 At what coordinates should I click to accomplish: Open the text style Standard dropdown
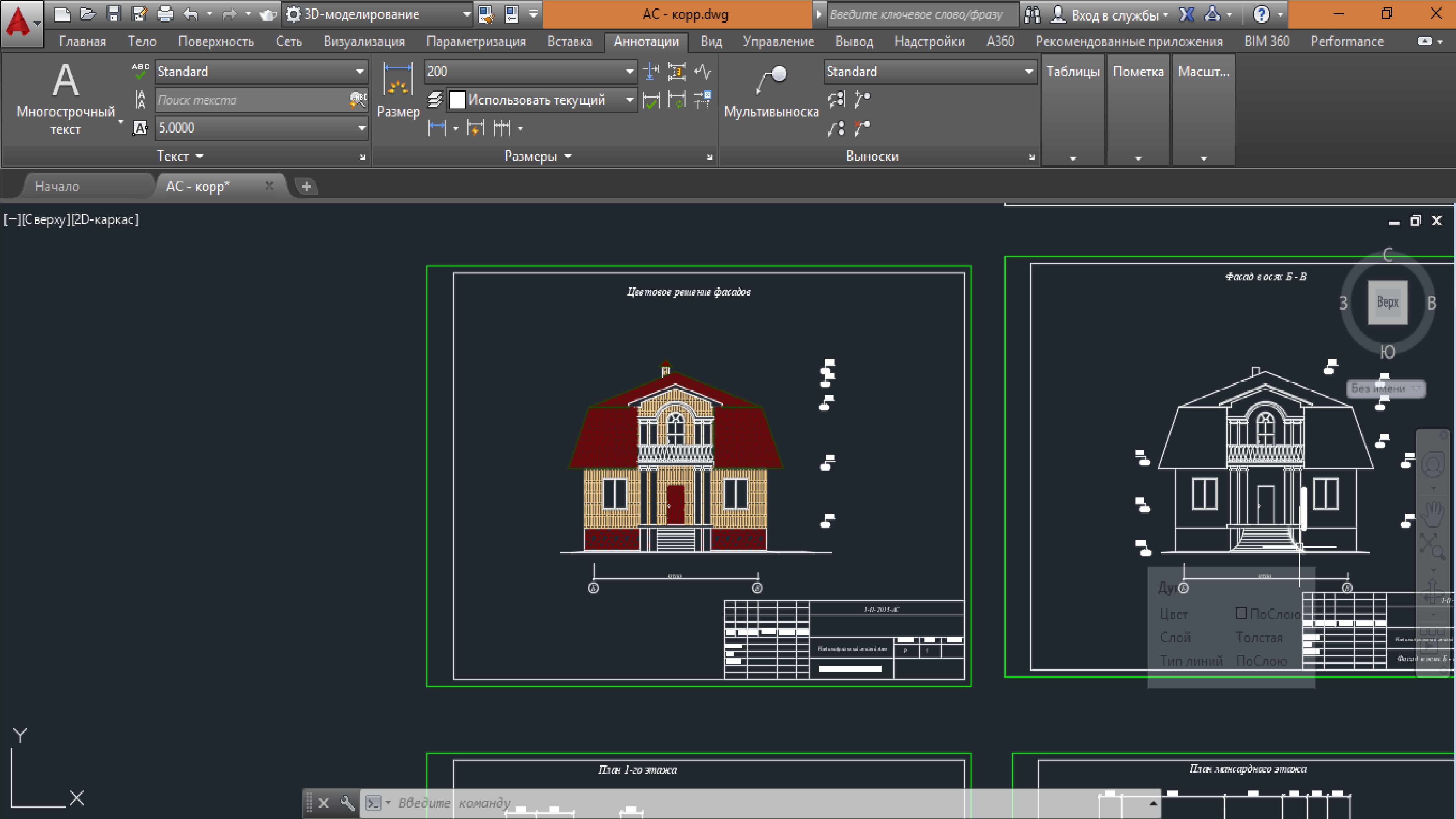[x=359, y=72]
